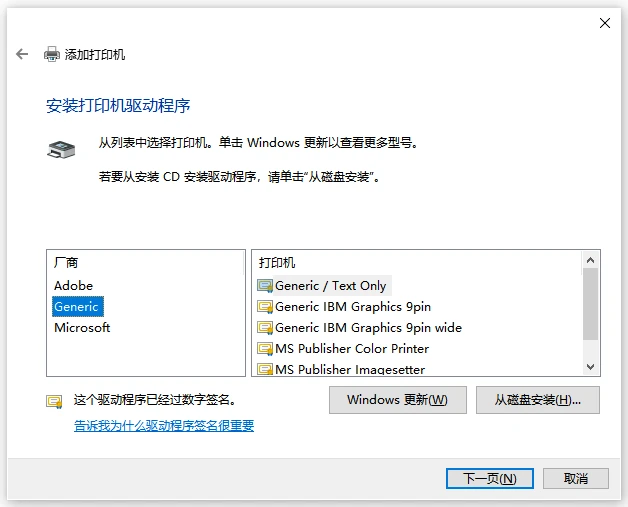Screen dimensions: 628x507
Task: Click the printer list scrollbar thumb
Action: [590, 304]
